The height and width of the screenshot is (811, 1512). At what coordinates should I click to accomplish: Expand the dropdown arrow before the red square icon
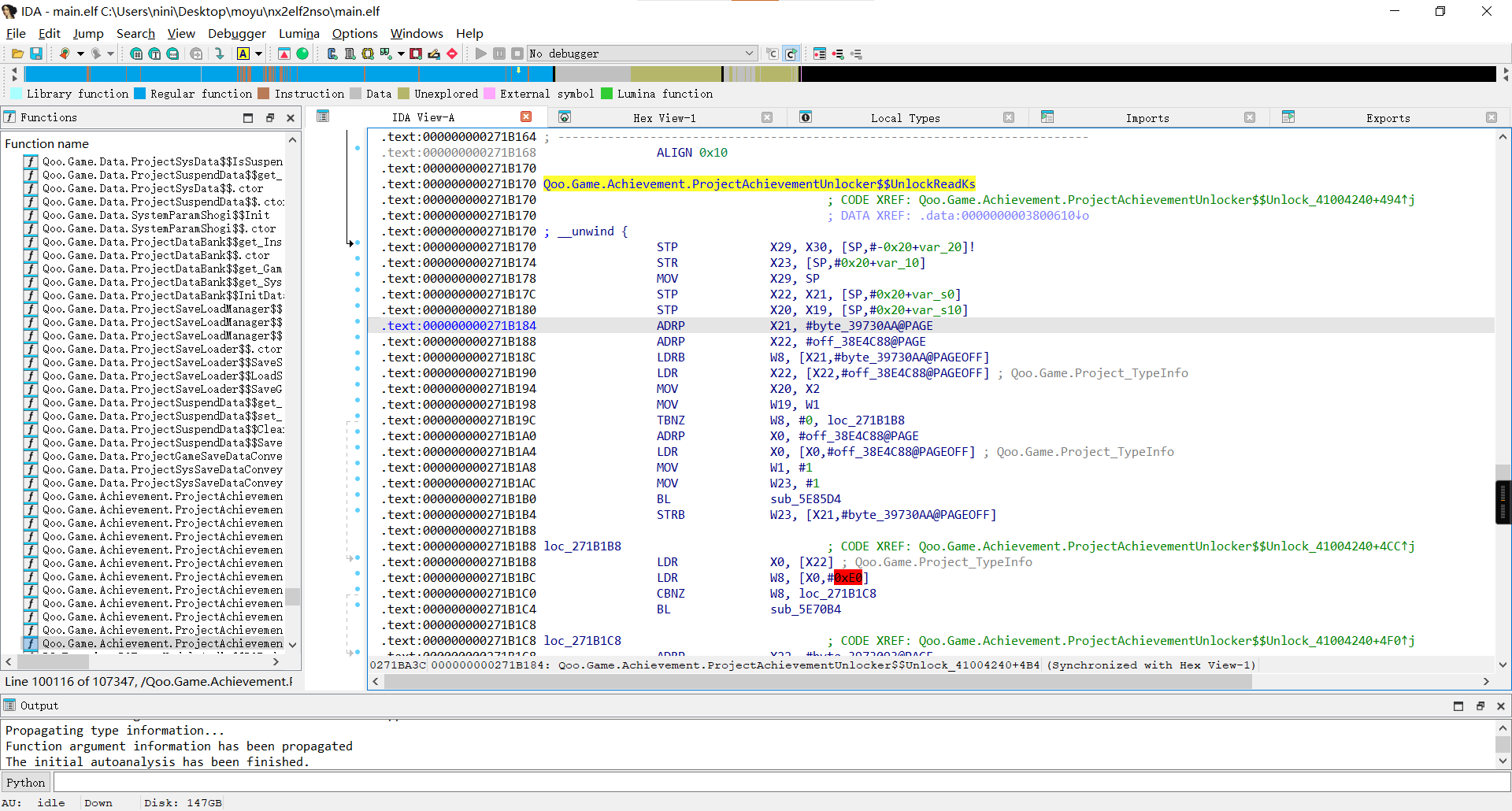(x=401, y=54)
